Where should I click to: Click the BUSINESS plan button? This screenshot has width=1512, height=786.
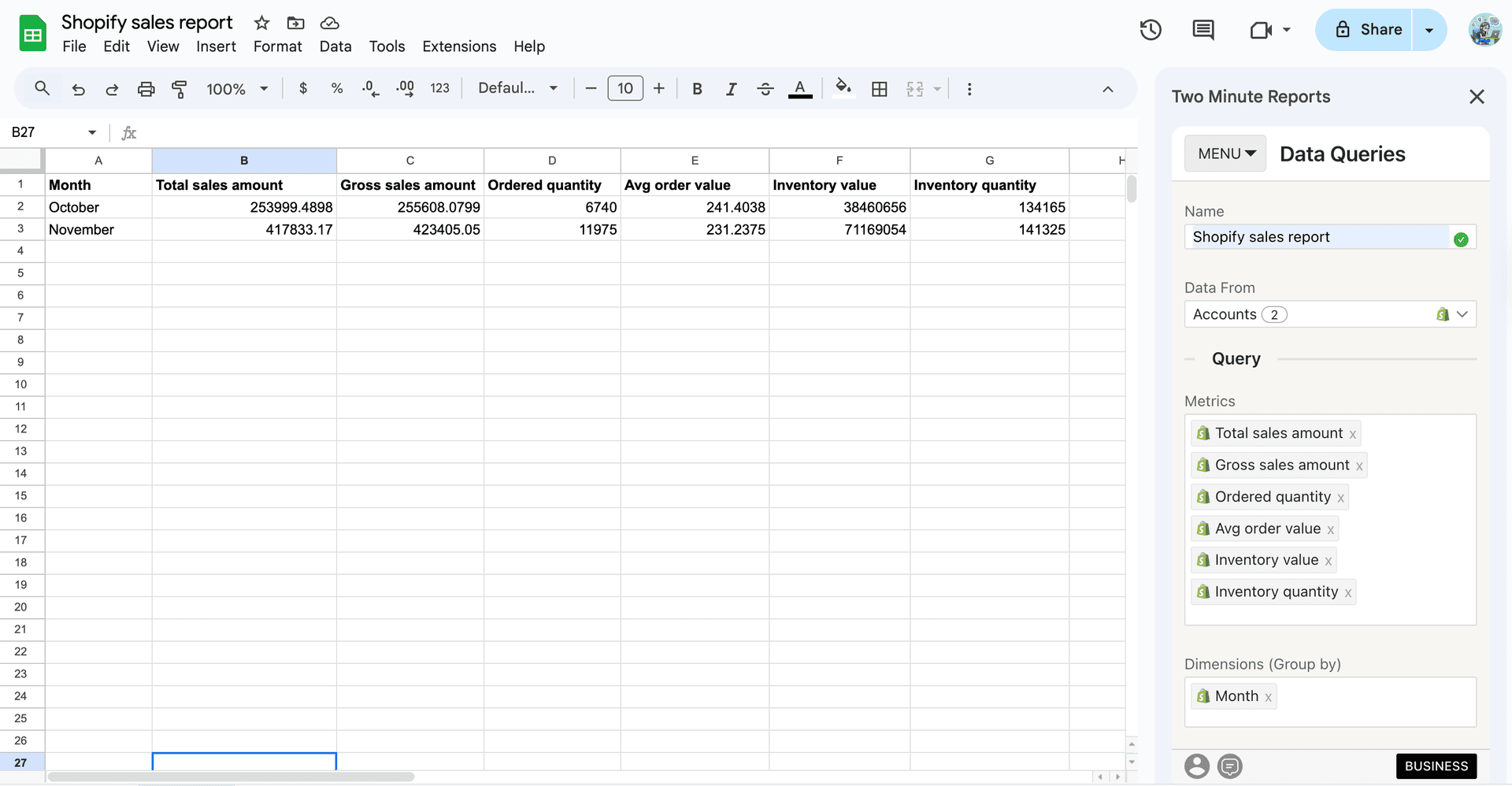pyautogui.click(x=1436, y=766)
